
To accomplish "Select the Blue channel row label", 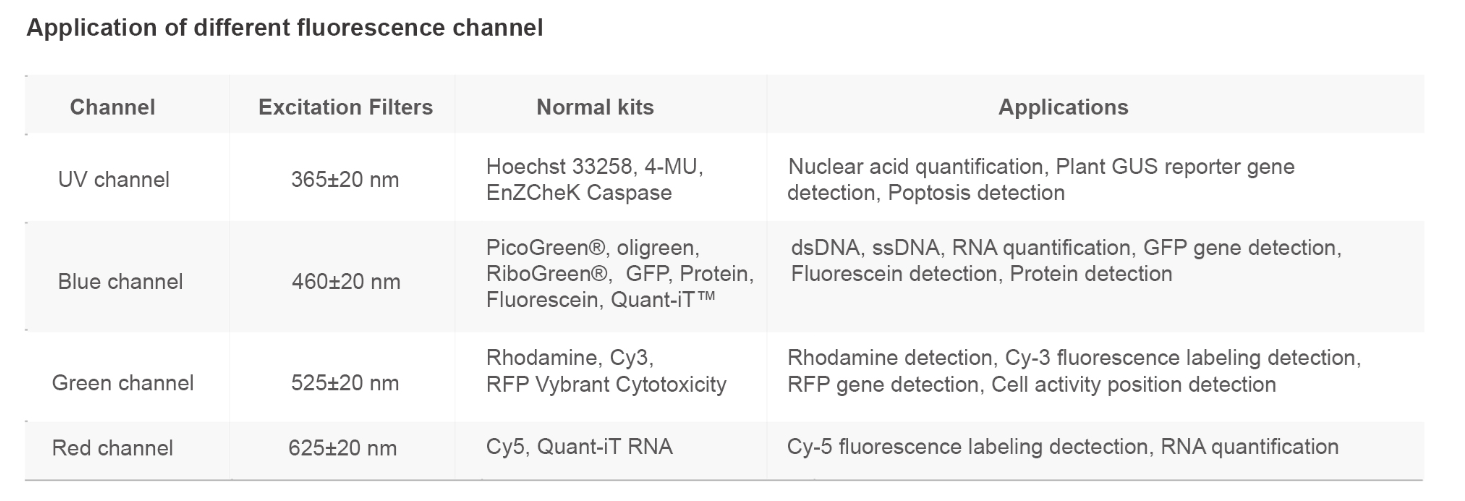I will (120, 282).
